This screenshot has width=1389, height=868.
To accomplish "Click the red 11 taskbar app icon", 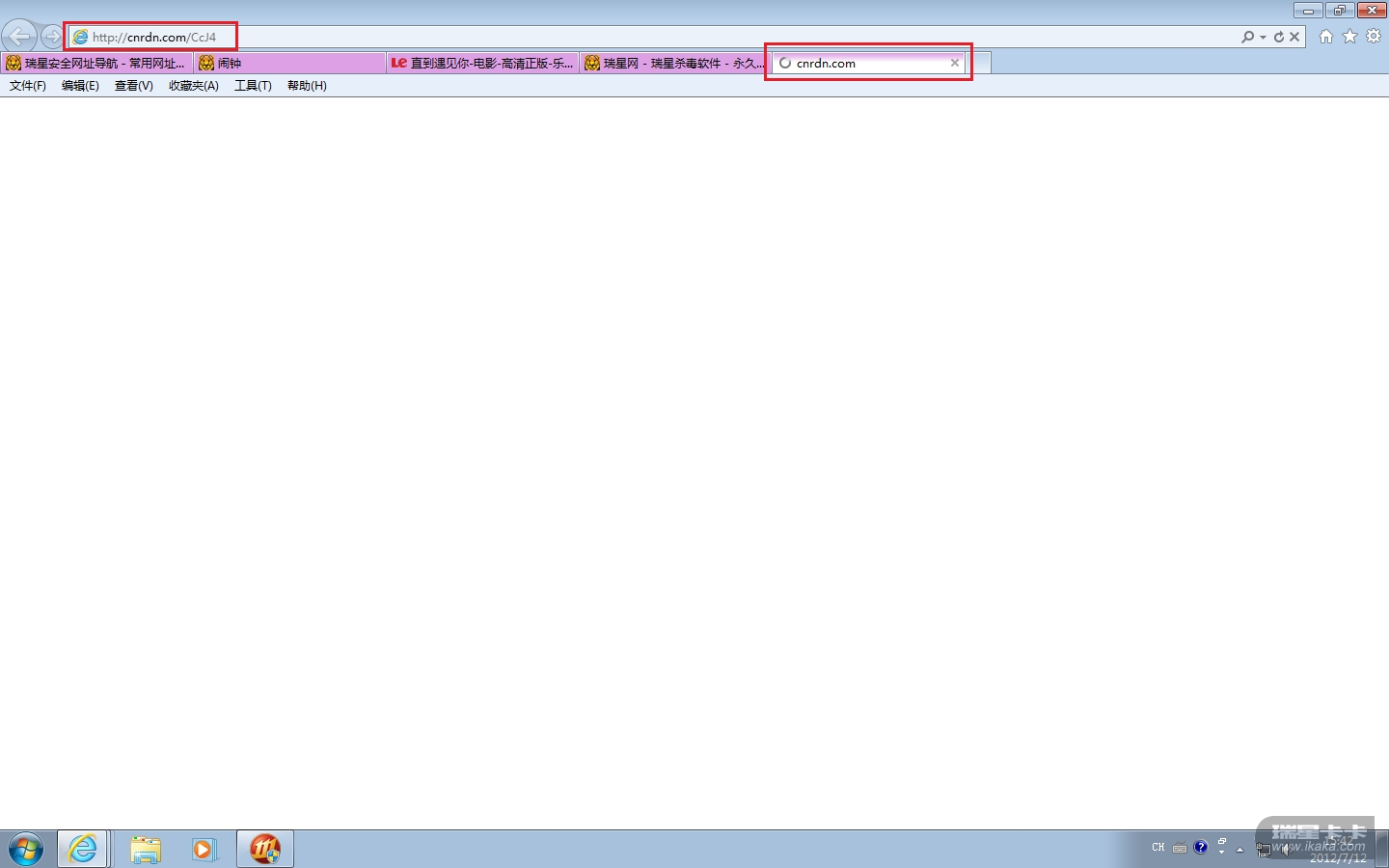I will [x=265, y=849].
